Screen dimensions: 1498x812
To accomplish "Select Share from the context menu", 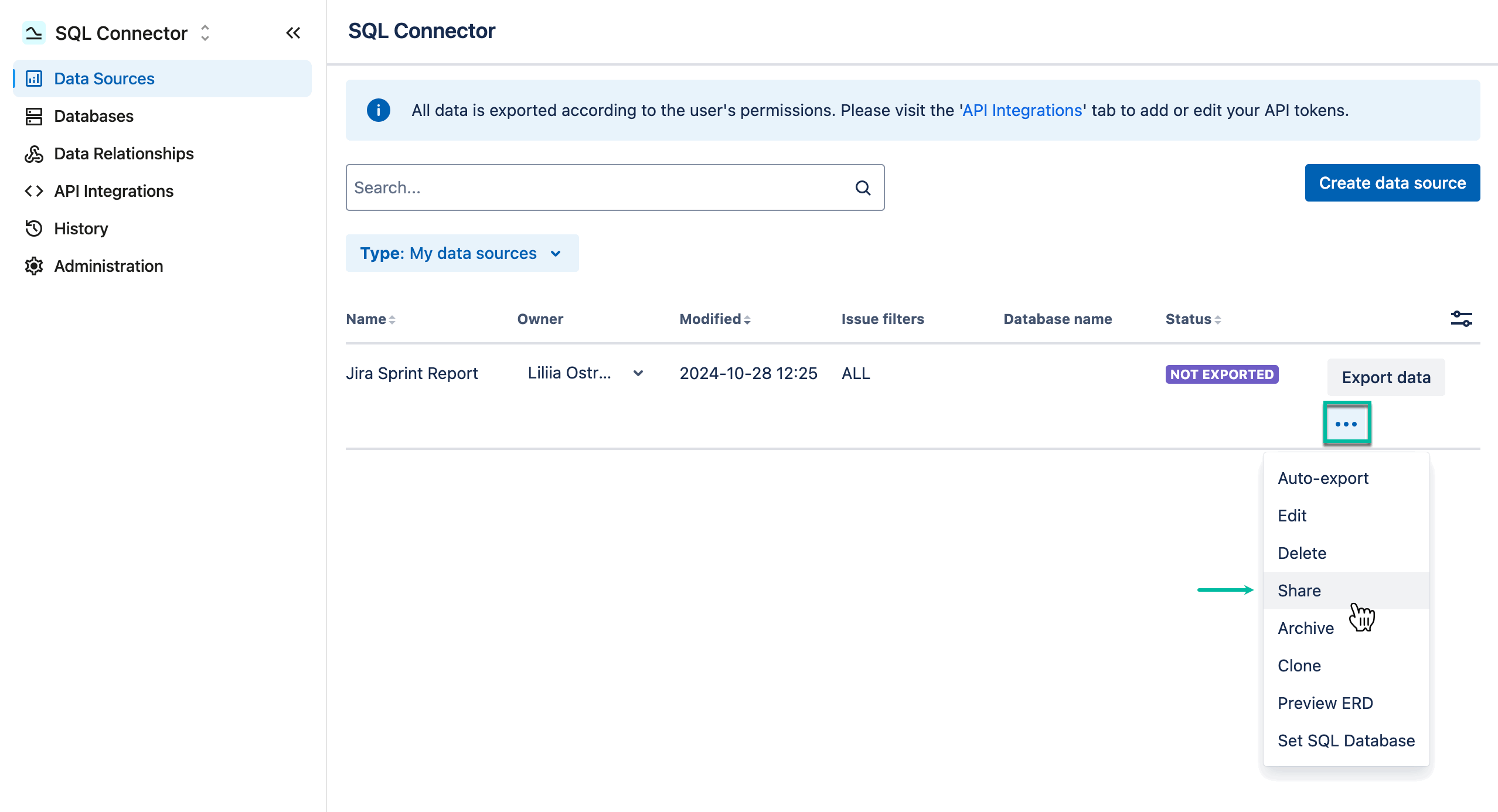I will tap(1299, 591).
